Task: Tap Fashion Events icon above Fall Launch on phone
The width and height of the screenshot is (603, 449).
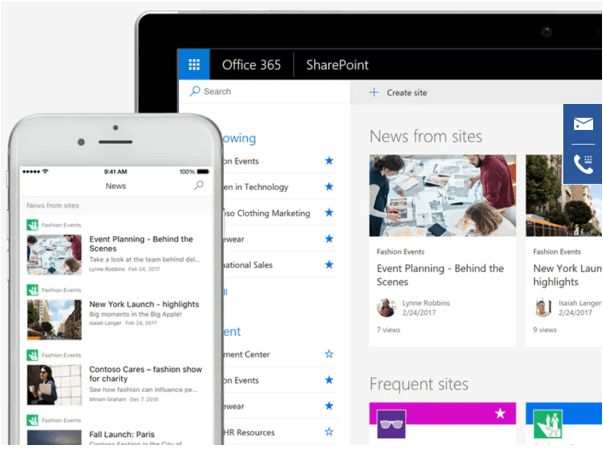Action: [32, 420]
